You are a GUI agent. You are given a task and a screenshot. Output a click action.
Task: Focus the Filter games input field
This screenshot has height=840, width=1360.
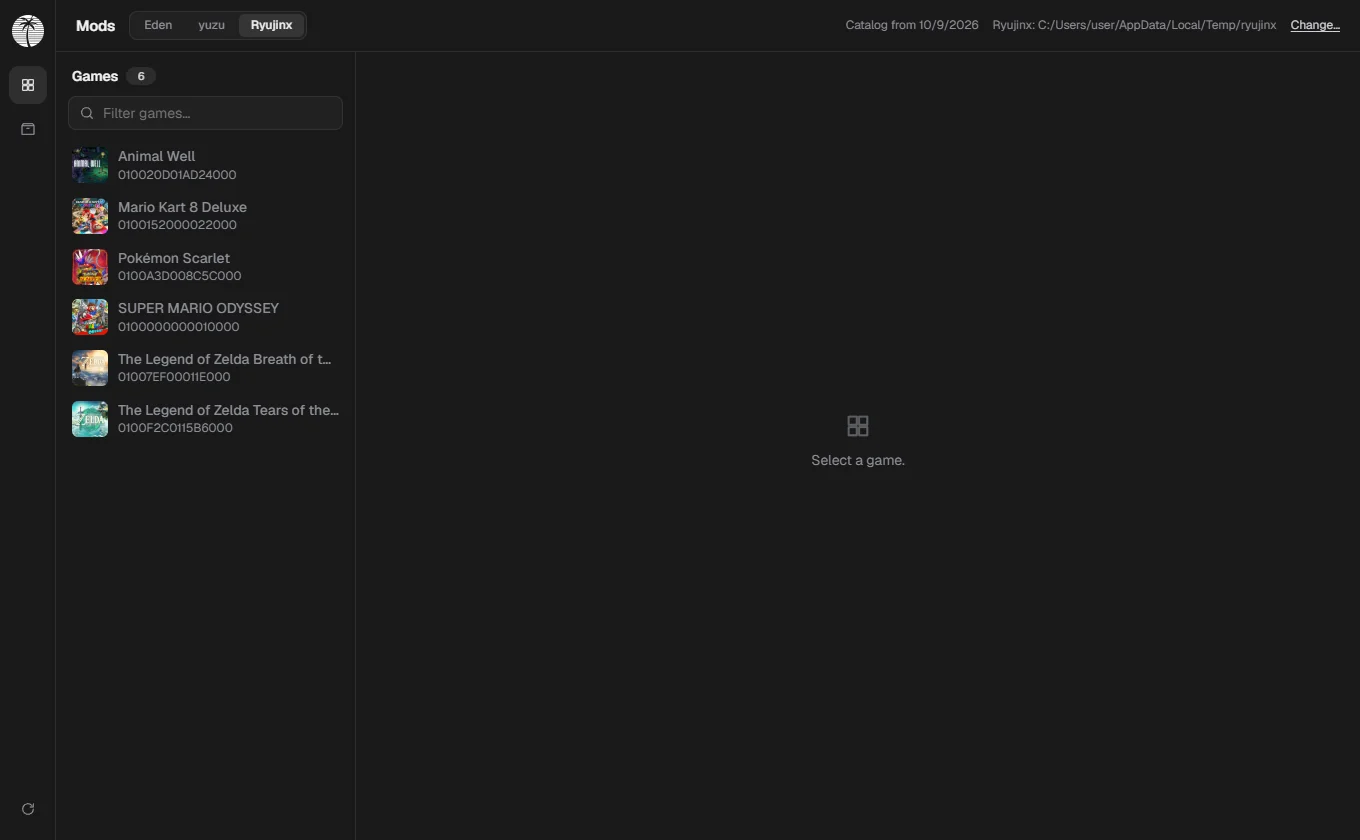(x=205, y=113)
